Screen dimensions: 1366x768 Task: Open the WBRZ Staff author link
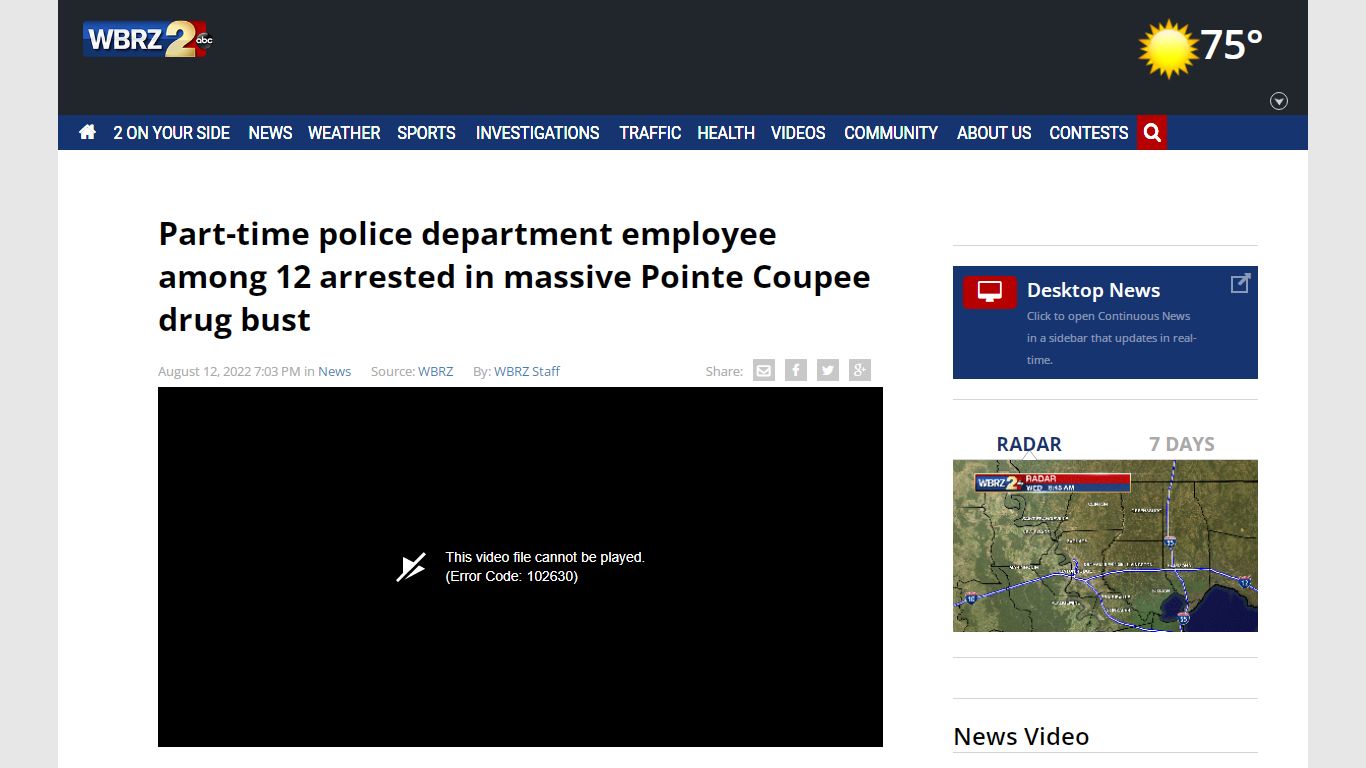pyautogui.click(x=527, y=371)
